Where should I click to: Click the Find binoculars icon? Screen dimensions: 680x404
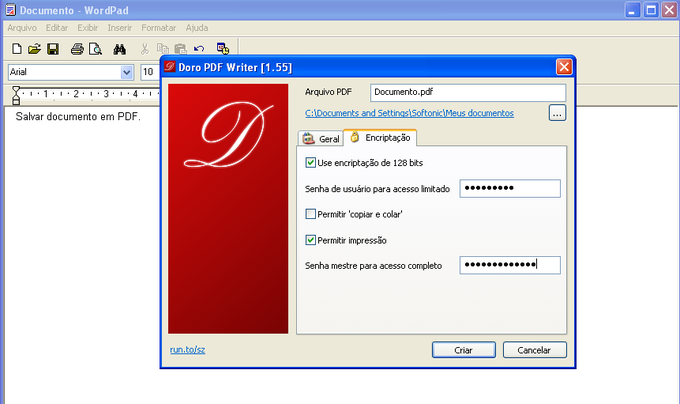click(119, 49)
